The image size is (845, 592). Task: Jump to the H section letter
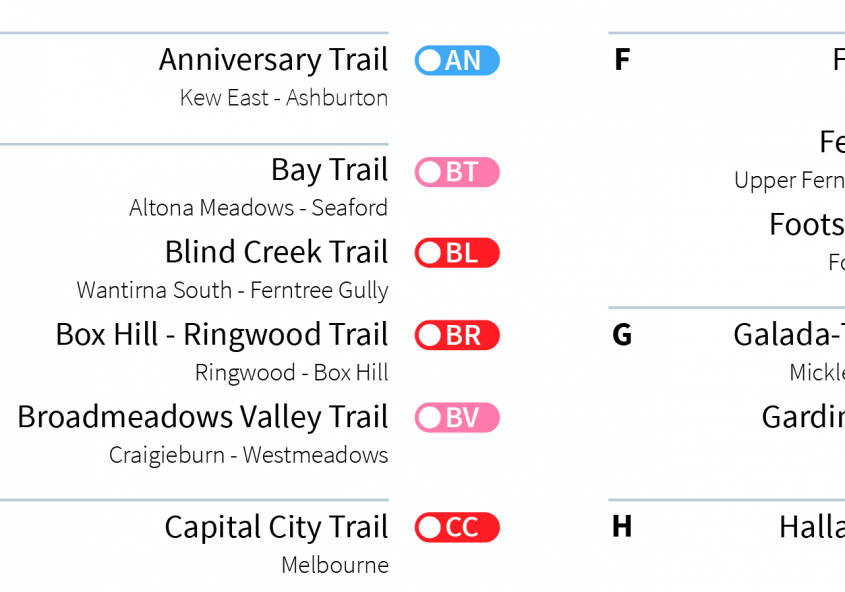click(622, 527)
